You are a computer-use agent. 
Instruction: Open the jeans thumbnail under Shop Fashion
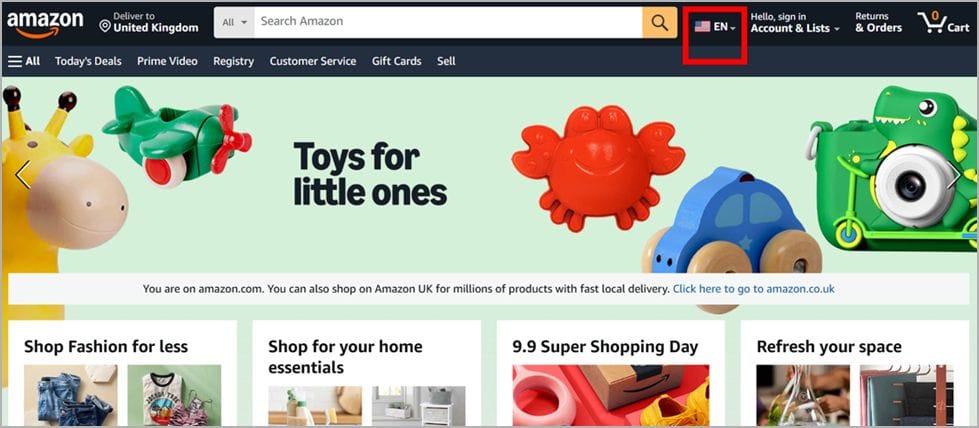click(71, 396)
